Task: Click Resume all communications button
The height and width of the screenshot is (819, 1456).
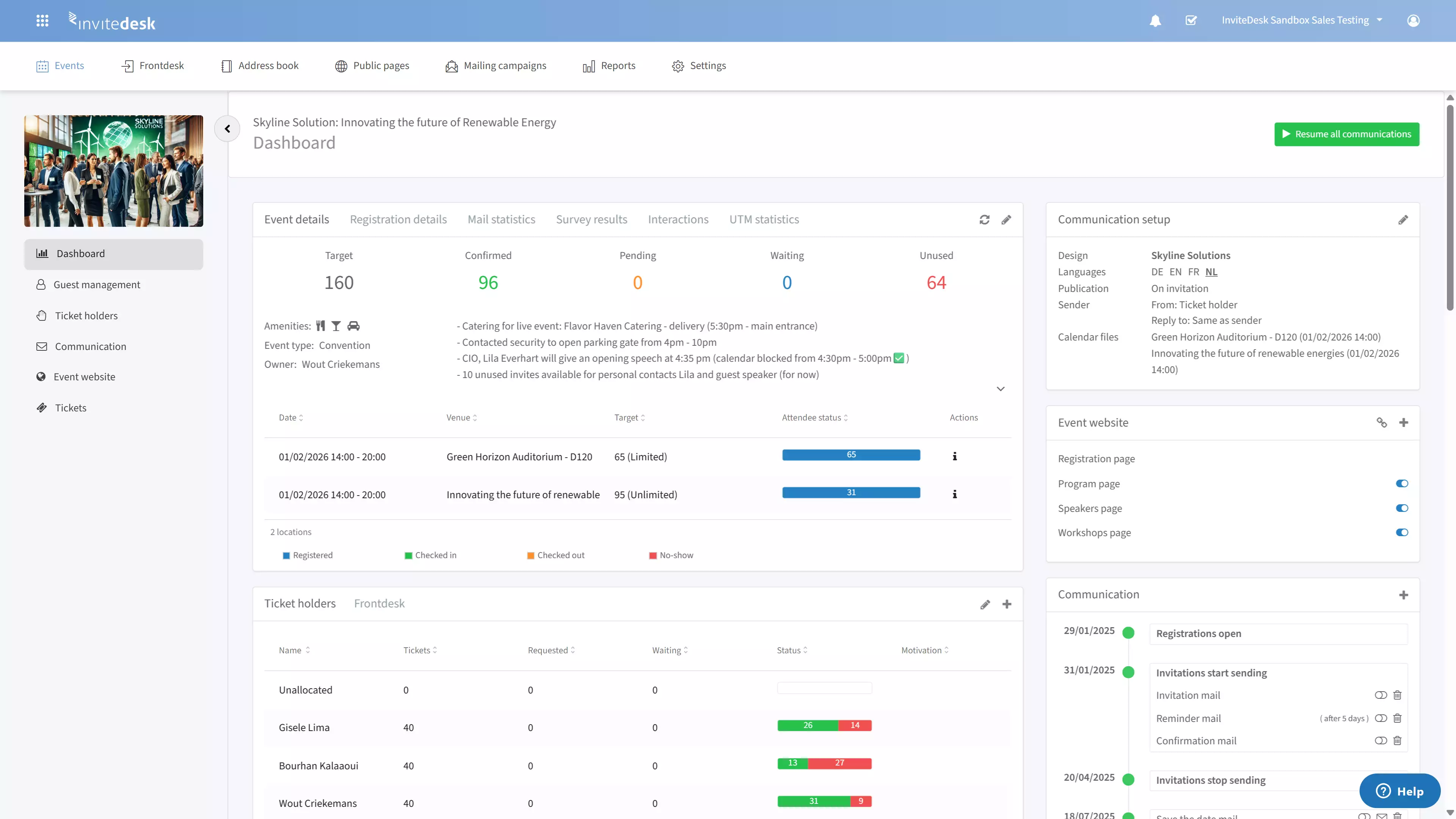Action: pos(1346,135)
